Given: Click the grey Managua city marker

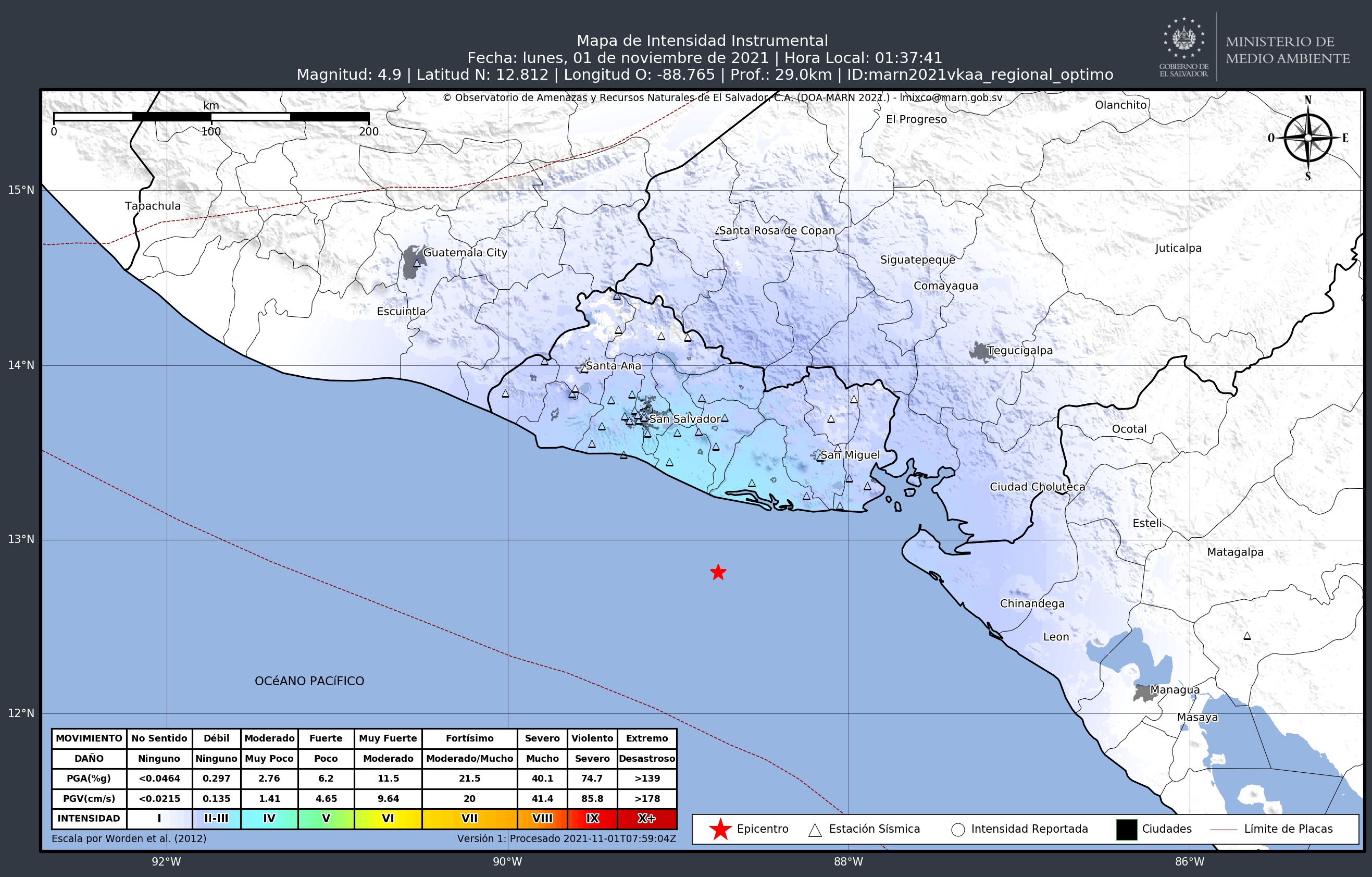Looking at the screenshot, I should click(1142, 693).
